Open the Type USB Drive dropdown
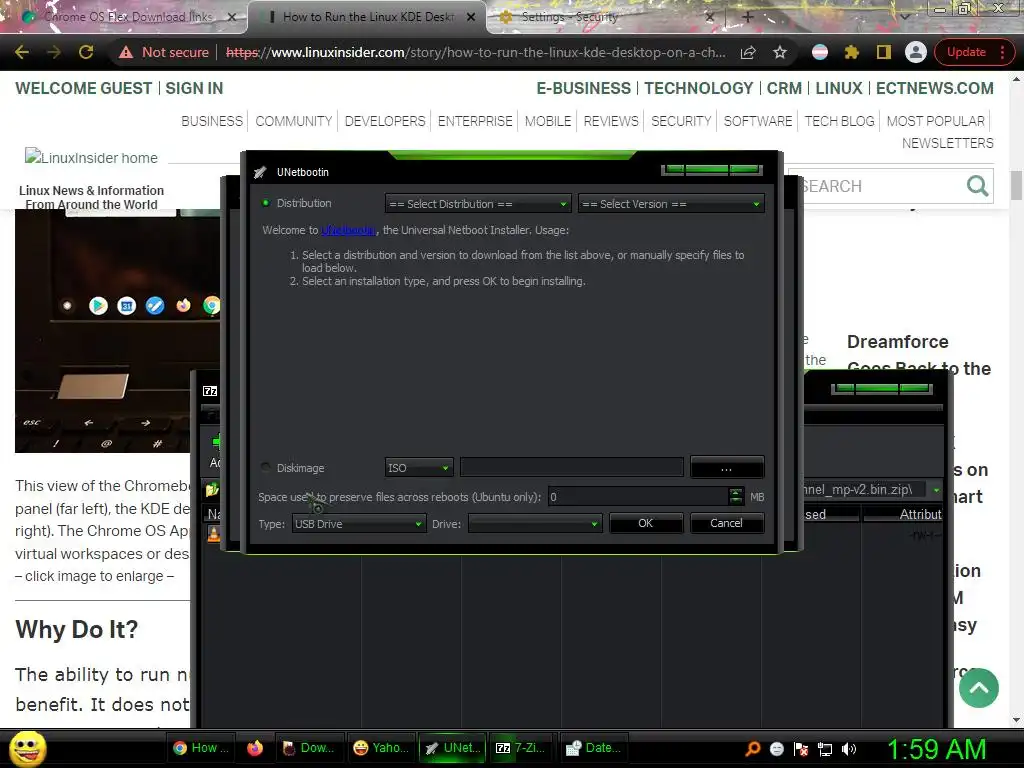 click(359, 524)
